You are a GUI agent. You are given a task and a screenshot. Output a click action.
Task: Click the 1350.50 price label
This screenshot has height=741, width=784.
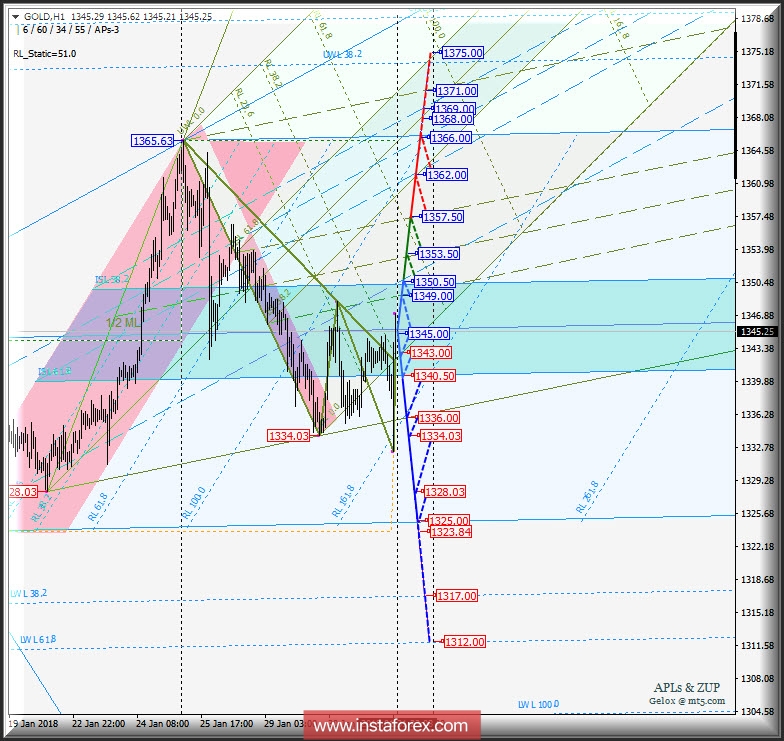tap(434, 282)
